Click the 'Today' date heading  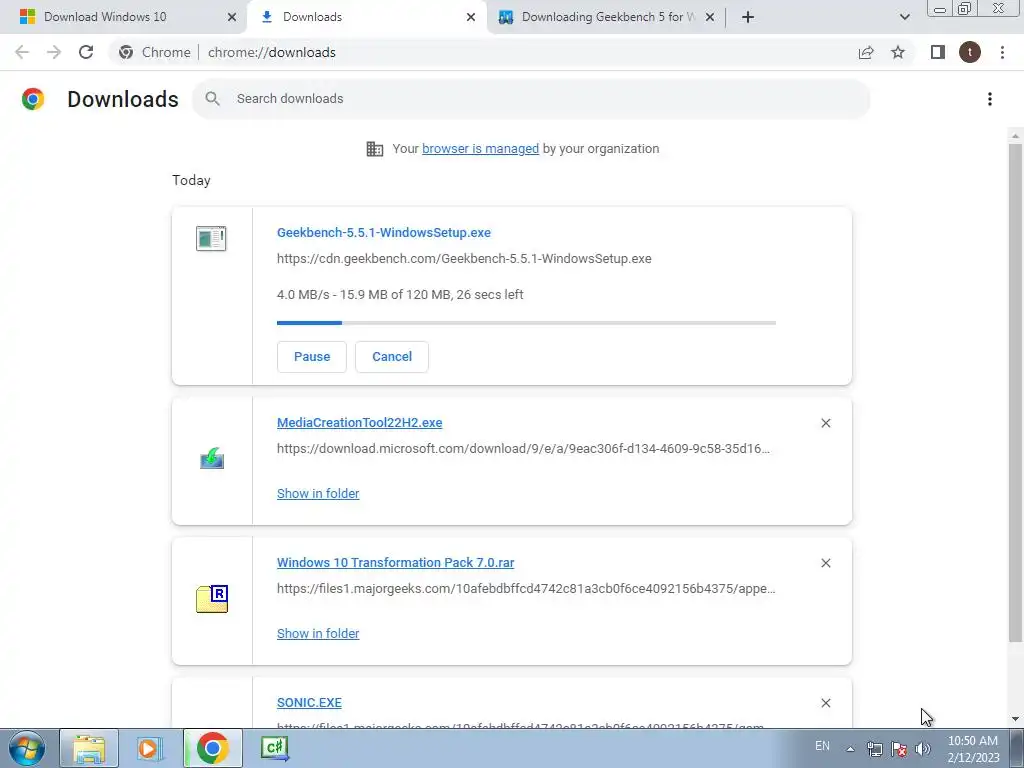coord(191,180)
